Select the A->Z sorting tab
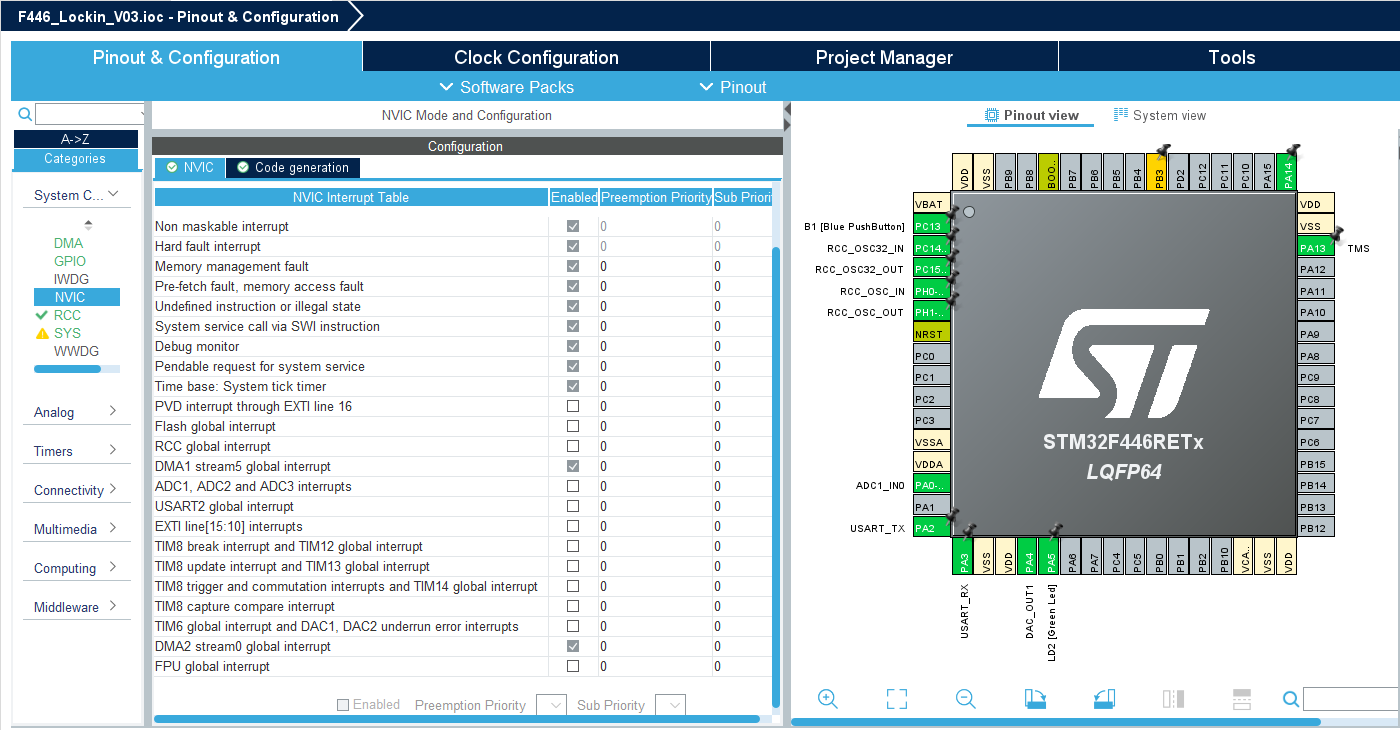 76,140
